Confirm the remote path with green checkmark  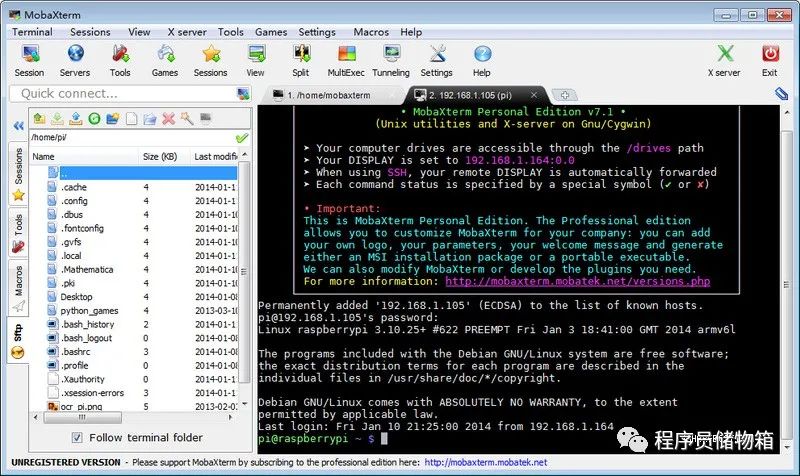pos(242,138)
